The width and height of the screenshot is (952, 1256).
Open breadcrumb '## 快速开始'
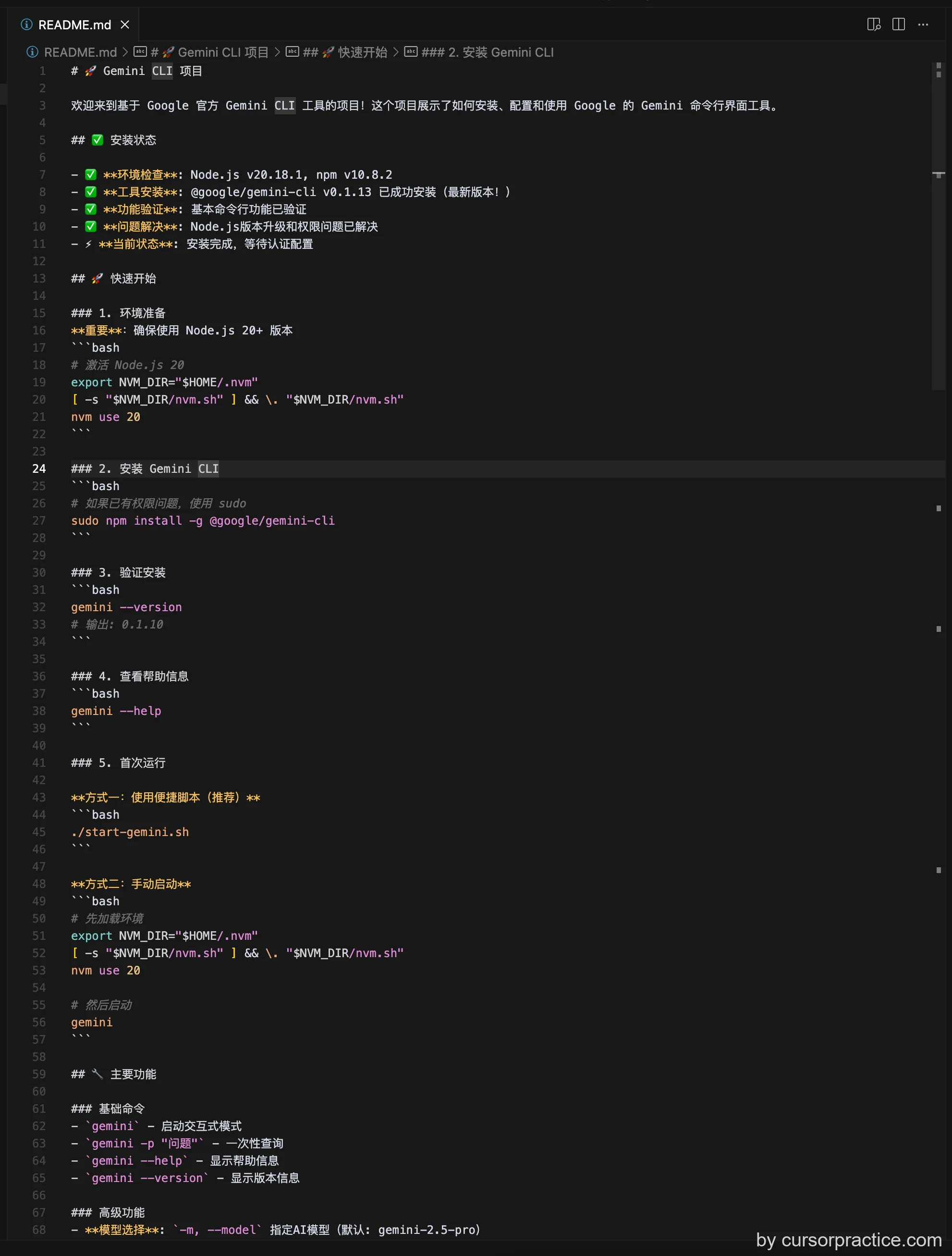pos(345,52)
